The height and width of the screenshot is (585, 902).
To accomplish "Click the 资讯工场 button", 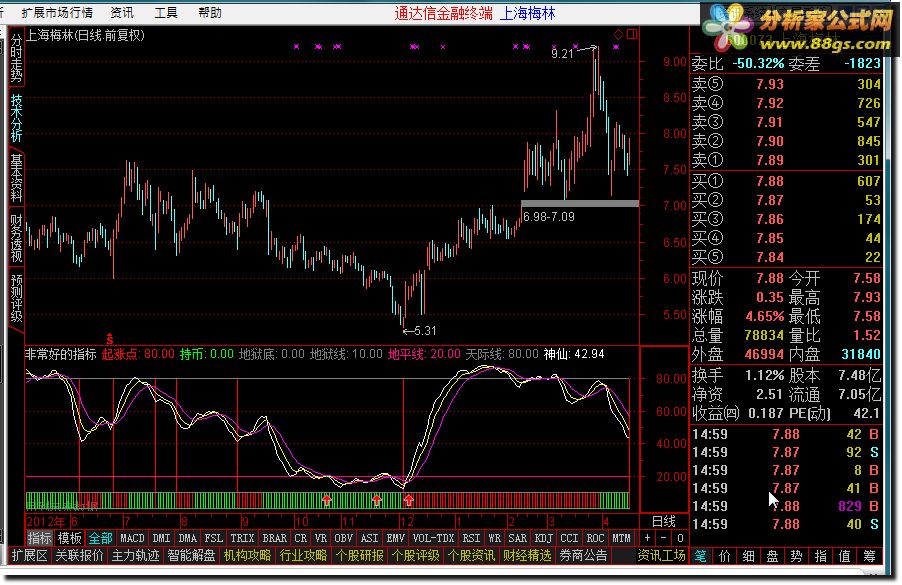I will tap(662, 556).
